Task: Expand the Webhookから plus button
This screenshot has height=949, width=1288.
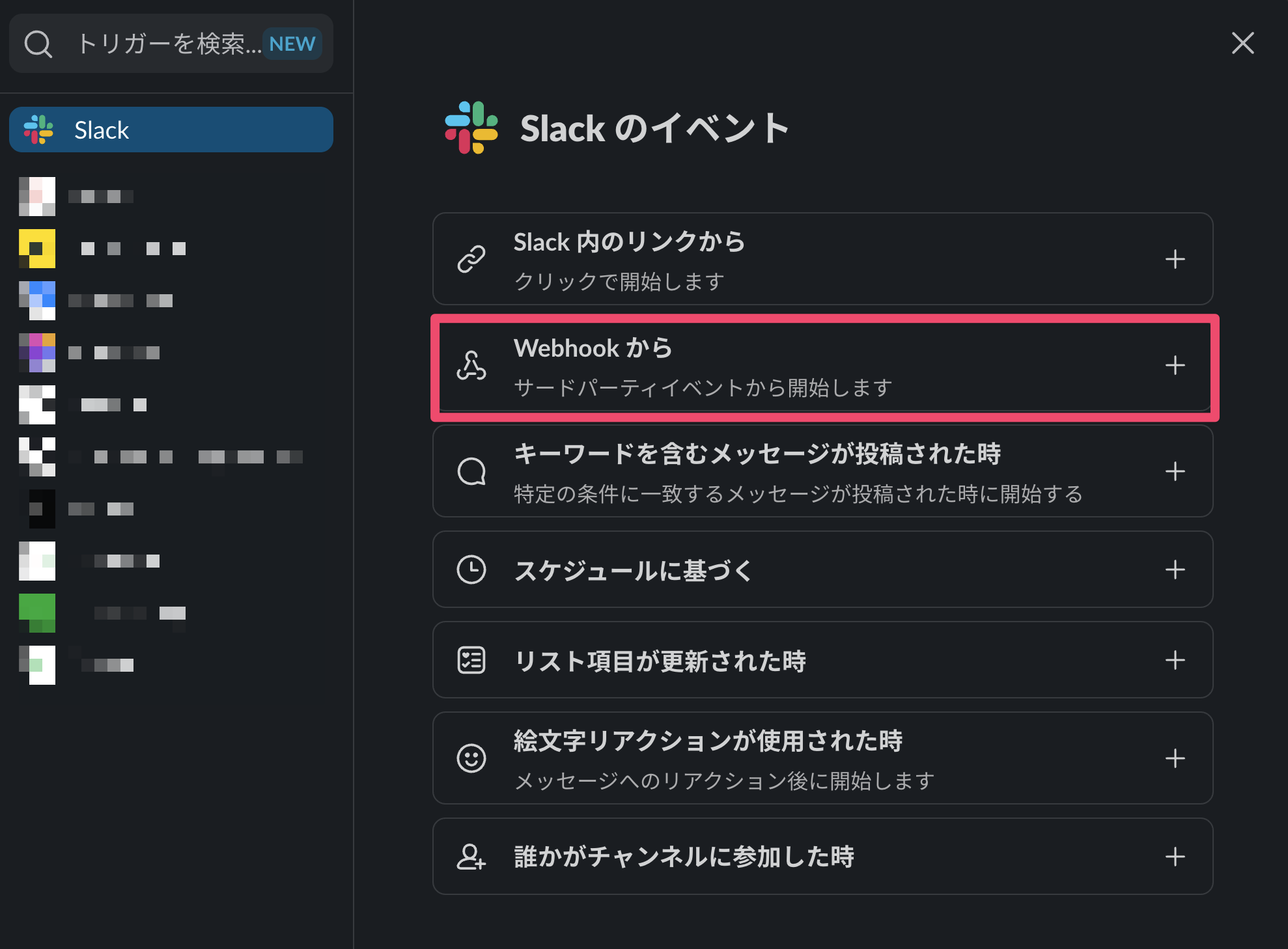Action: pyautogui.click(x=1175, y=365)
